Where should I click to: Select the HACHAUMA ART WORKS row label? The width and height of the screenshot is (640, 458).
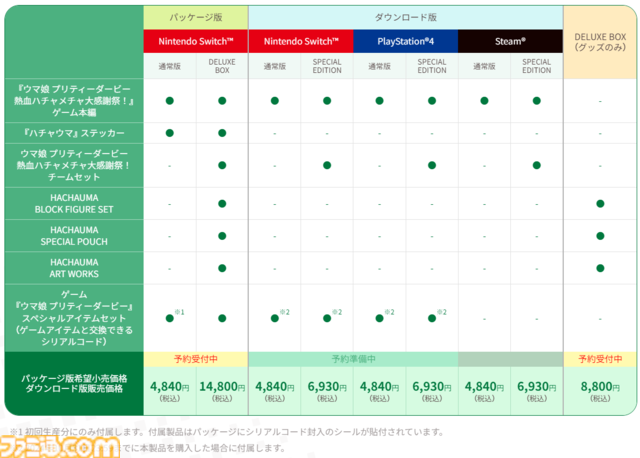coord(74,268)
